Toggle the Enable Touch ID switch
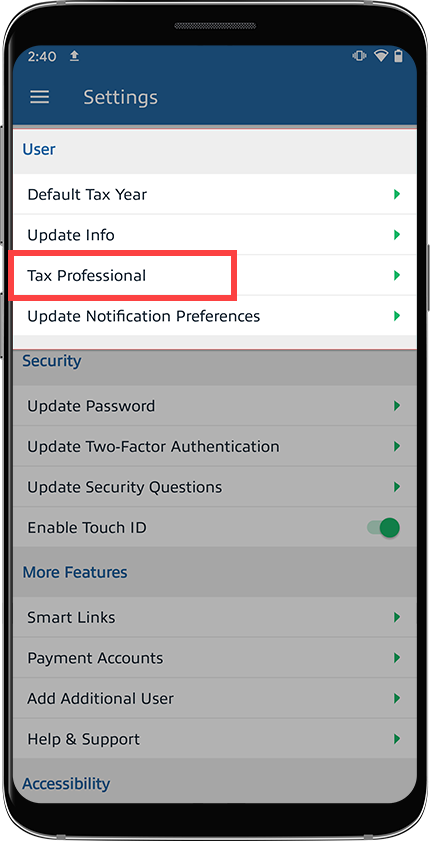The image size is (430, 841). pyautogui.click(x=384, y=527)
